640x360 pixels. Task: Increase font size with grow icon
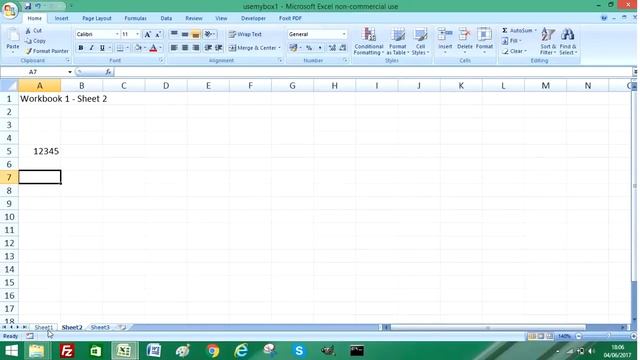click(148, 34)
